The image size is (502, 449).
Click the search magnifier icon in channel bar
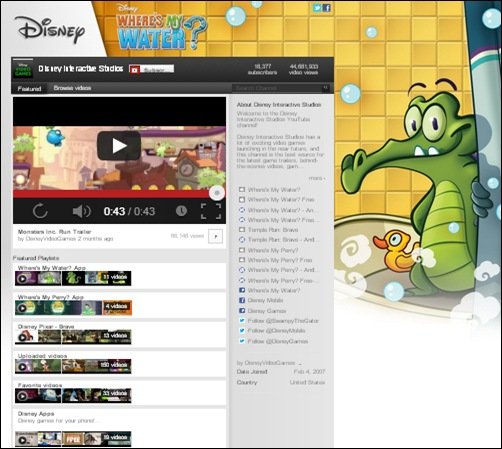(x=325, y=88)
